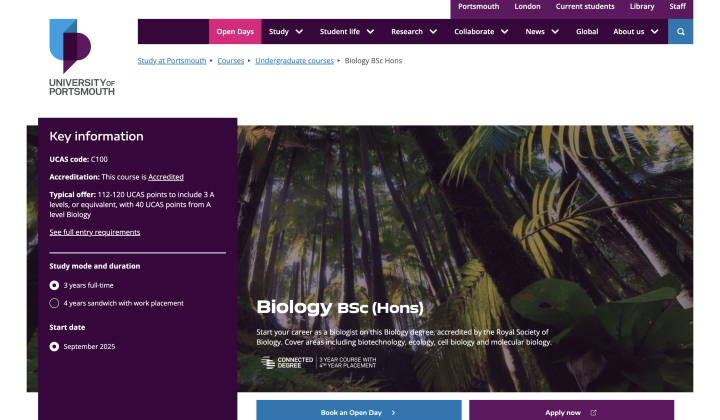Click the external link icon on Apply now
Image resolution: width=720 pixels, height=420 pixels.
tap(593, 413)
